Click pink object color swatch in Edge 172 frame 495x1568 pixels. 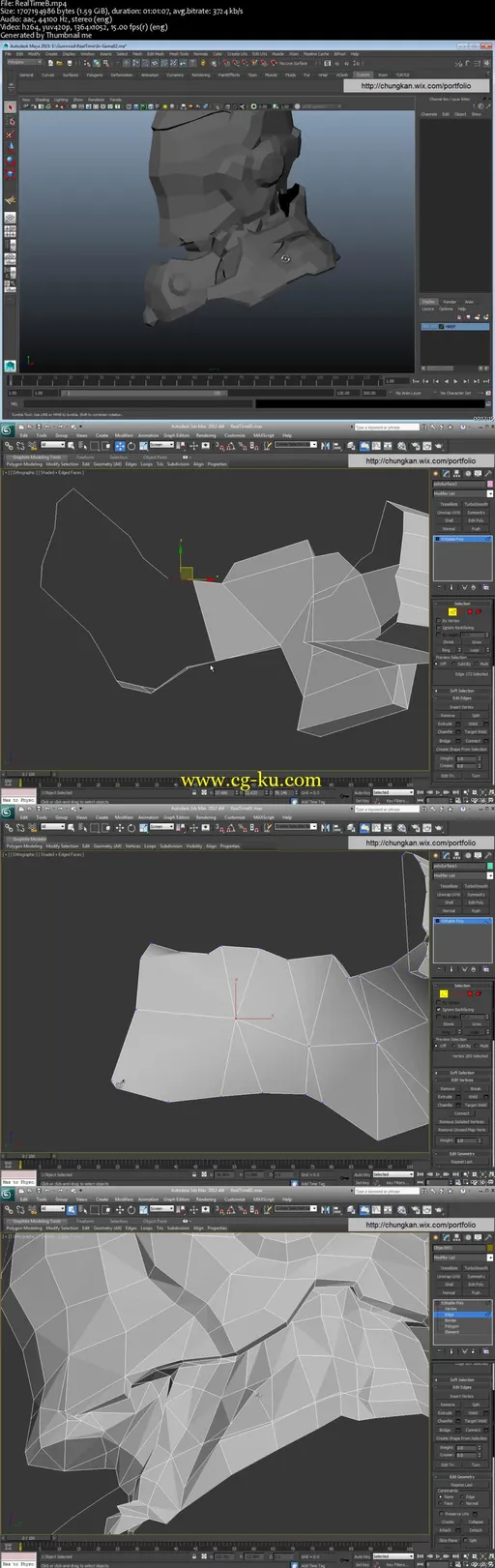coord(490,484)
